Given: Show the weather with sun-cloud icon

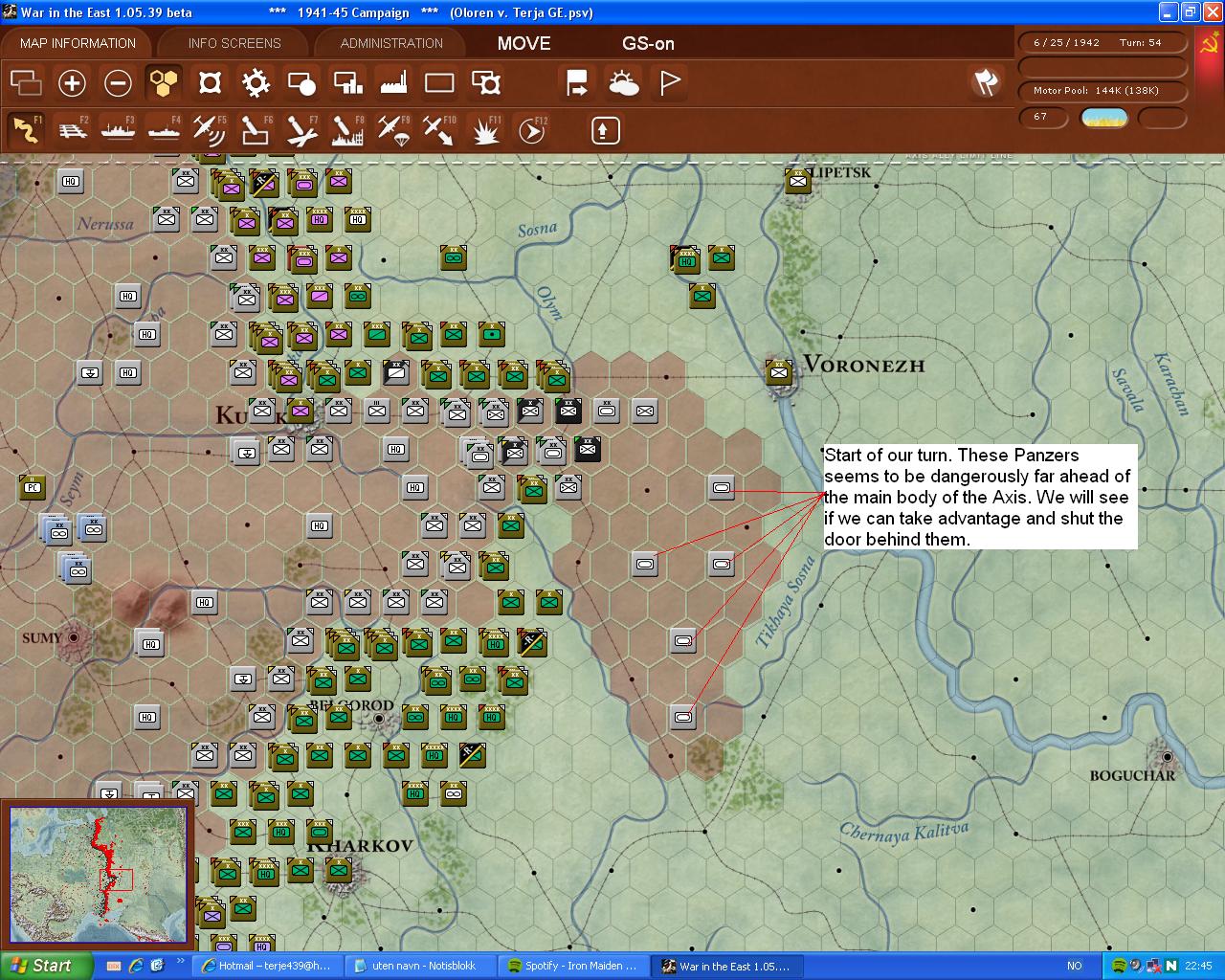Looking at the screenshot, I should click(x=624, y=83).
